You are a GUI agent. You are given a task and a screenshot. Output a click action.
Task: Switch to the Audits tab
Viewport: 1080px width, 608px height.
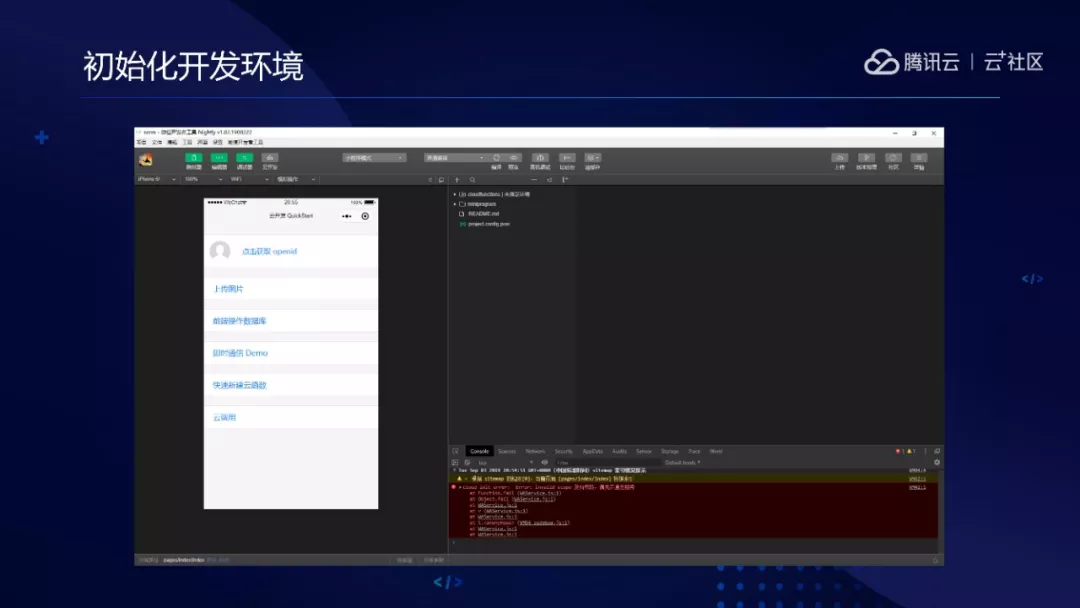click(x=619, y=451)
